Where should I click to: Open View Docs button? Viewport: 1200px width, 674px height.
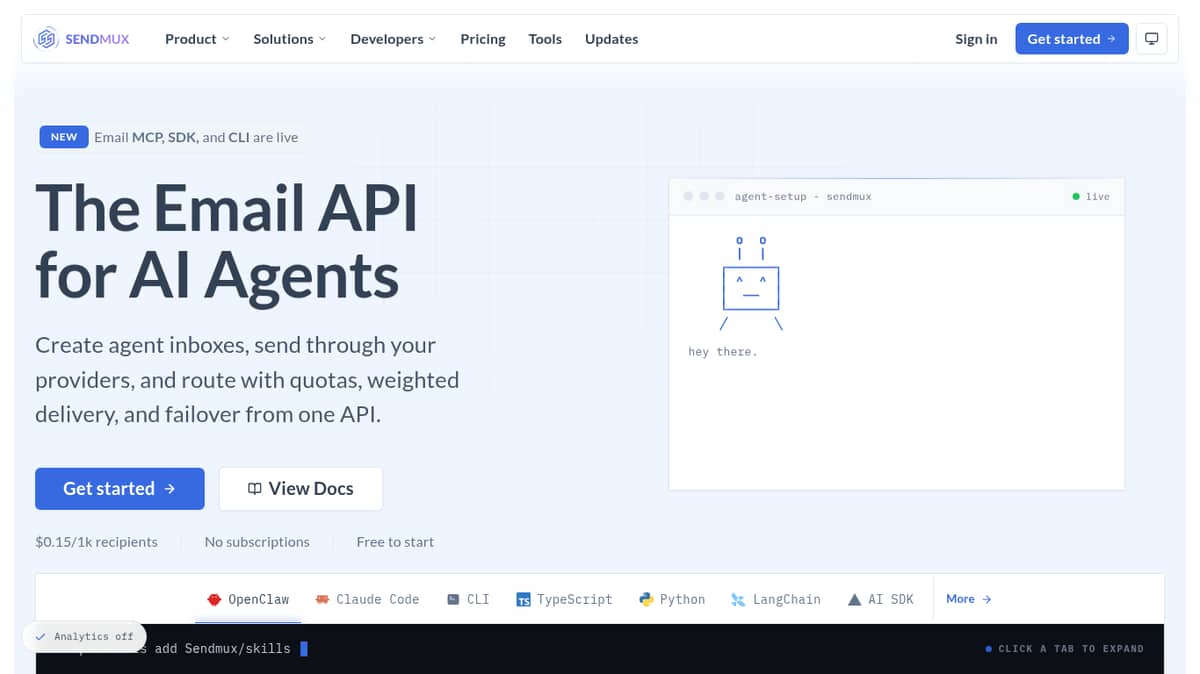301,489
